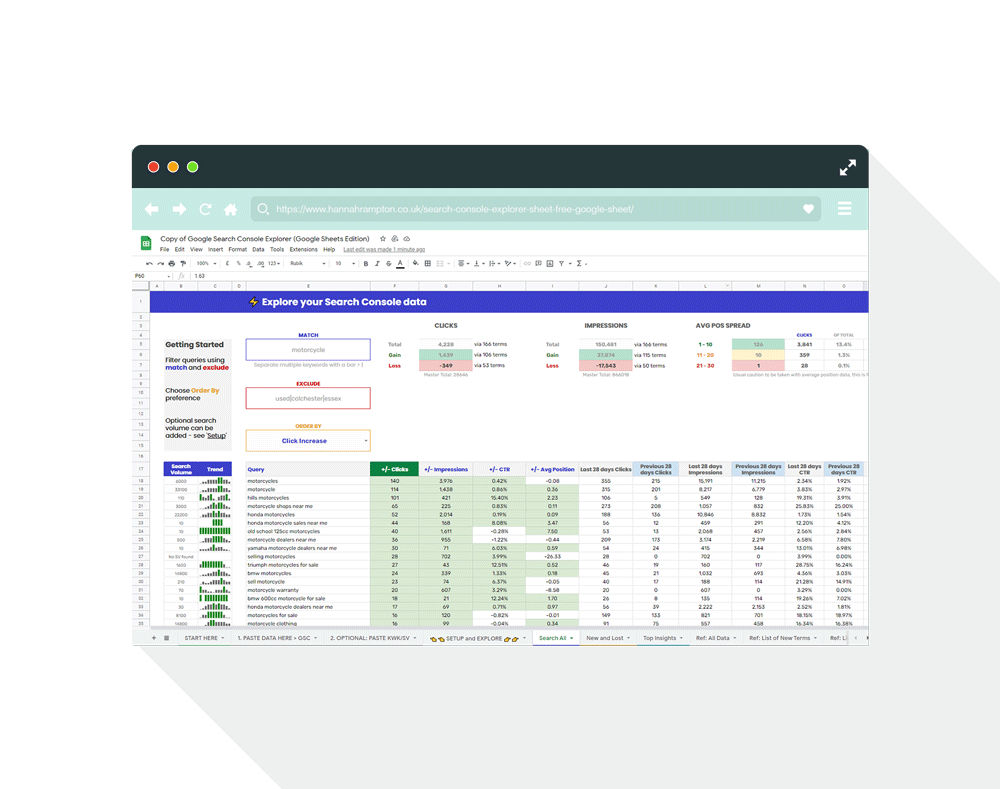Screen dimensions: 1000x789
Task: Open the Data menu
Action: pyautogui.click(x=258, y=249)
